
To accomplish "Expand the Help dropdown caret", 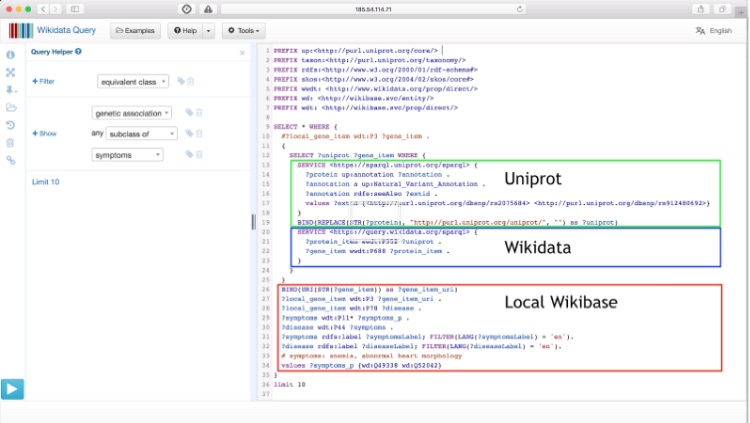I will (209, 31).
